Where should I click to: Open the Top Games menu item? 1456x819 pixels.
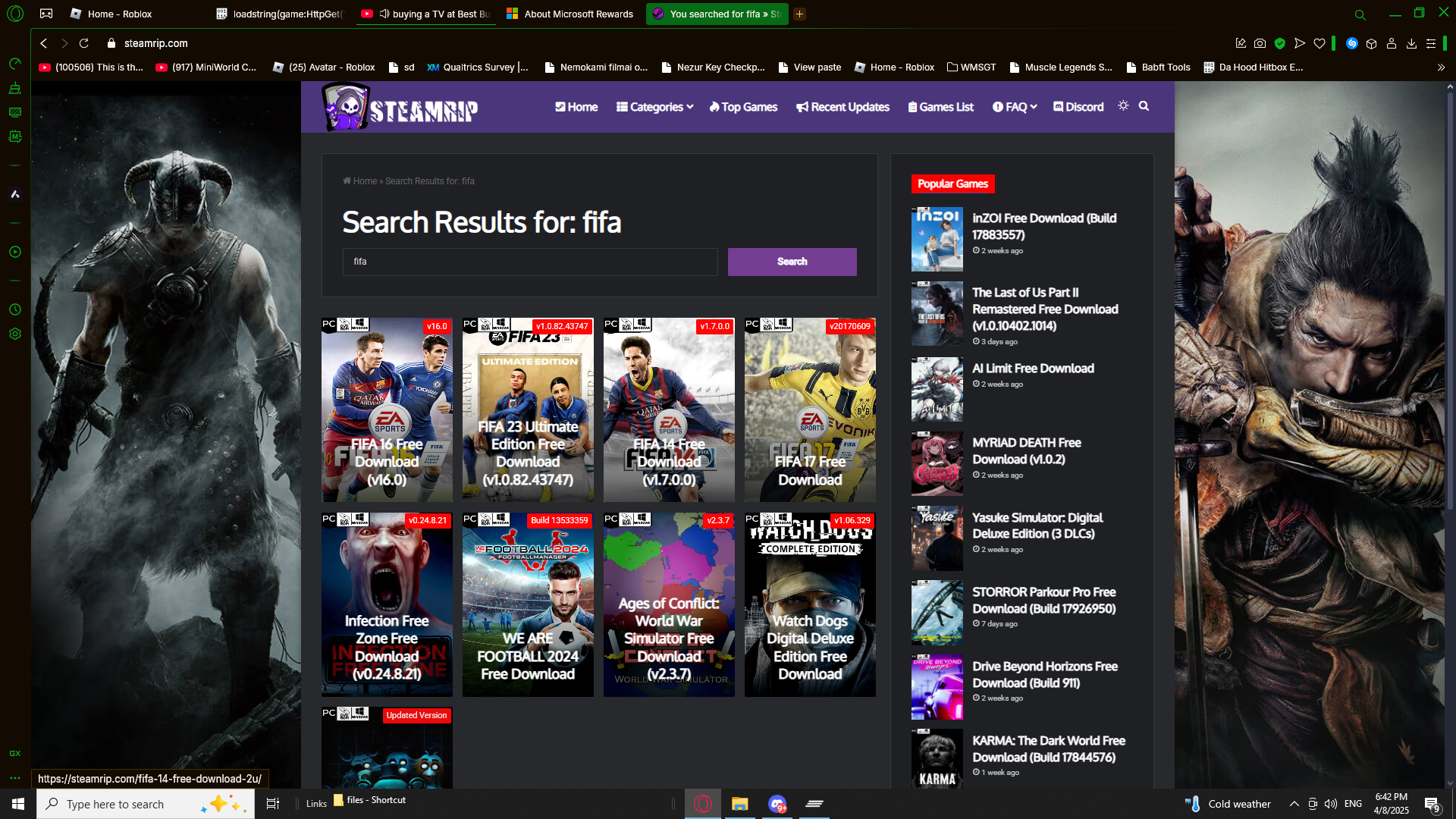(743, 107)
